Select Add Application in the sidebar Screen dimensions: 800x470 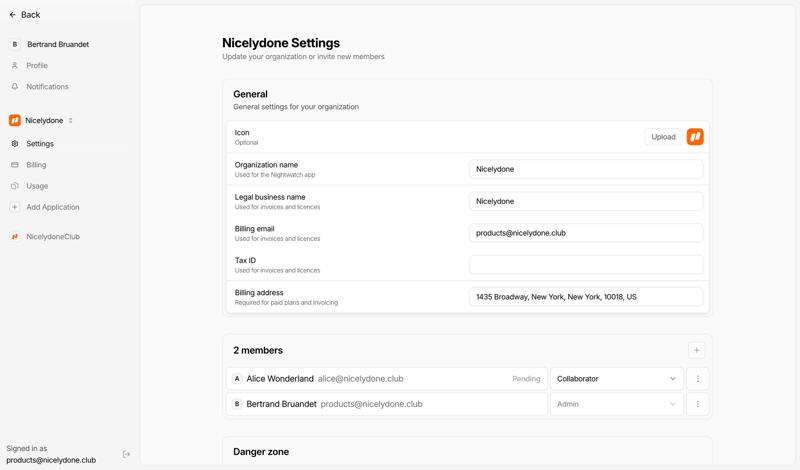[53, 207]
